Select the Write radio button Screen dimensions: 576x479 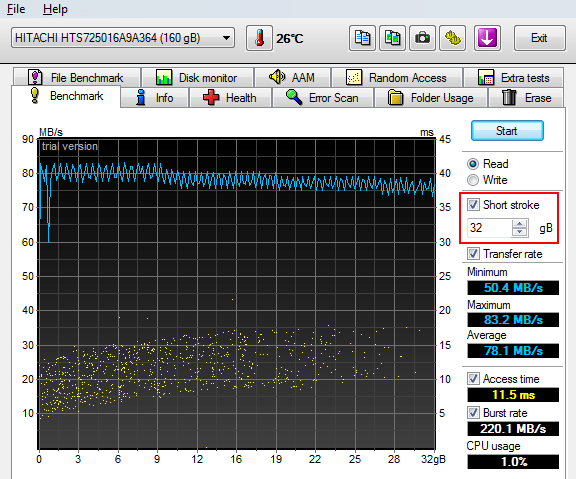[x=473, y=180]
